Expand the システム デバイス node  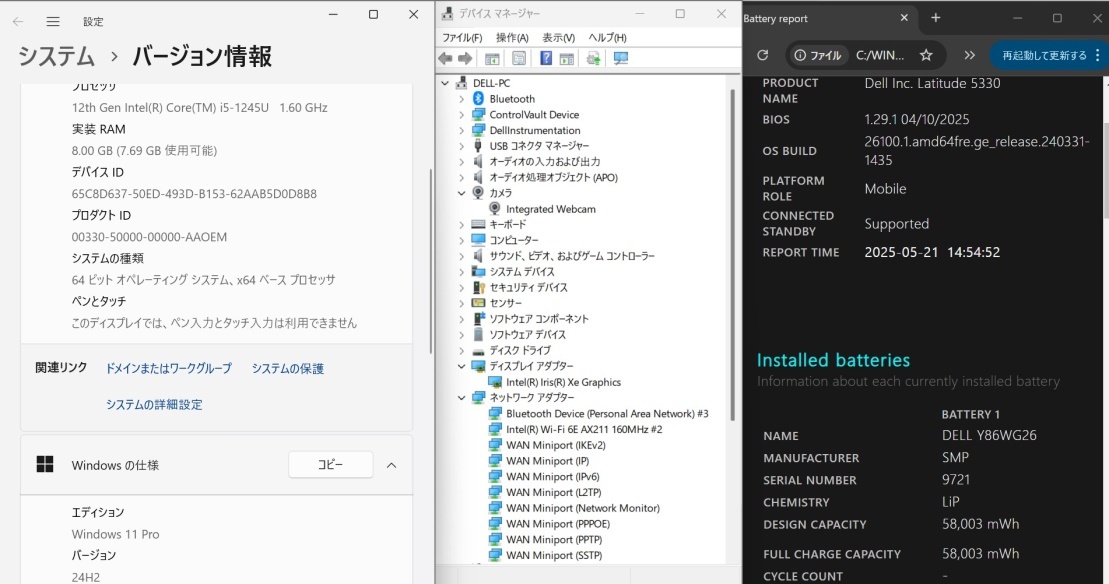[x=462, y=272]
